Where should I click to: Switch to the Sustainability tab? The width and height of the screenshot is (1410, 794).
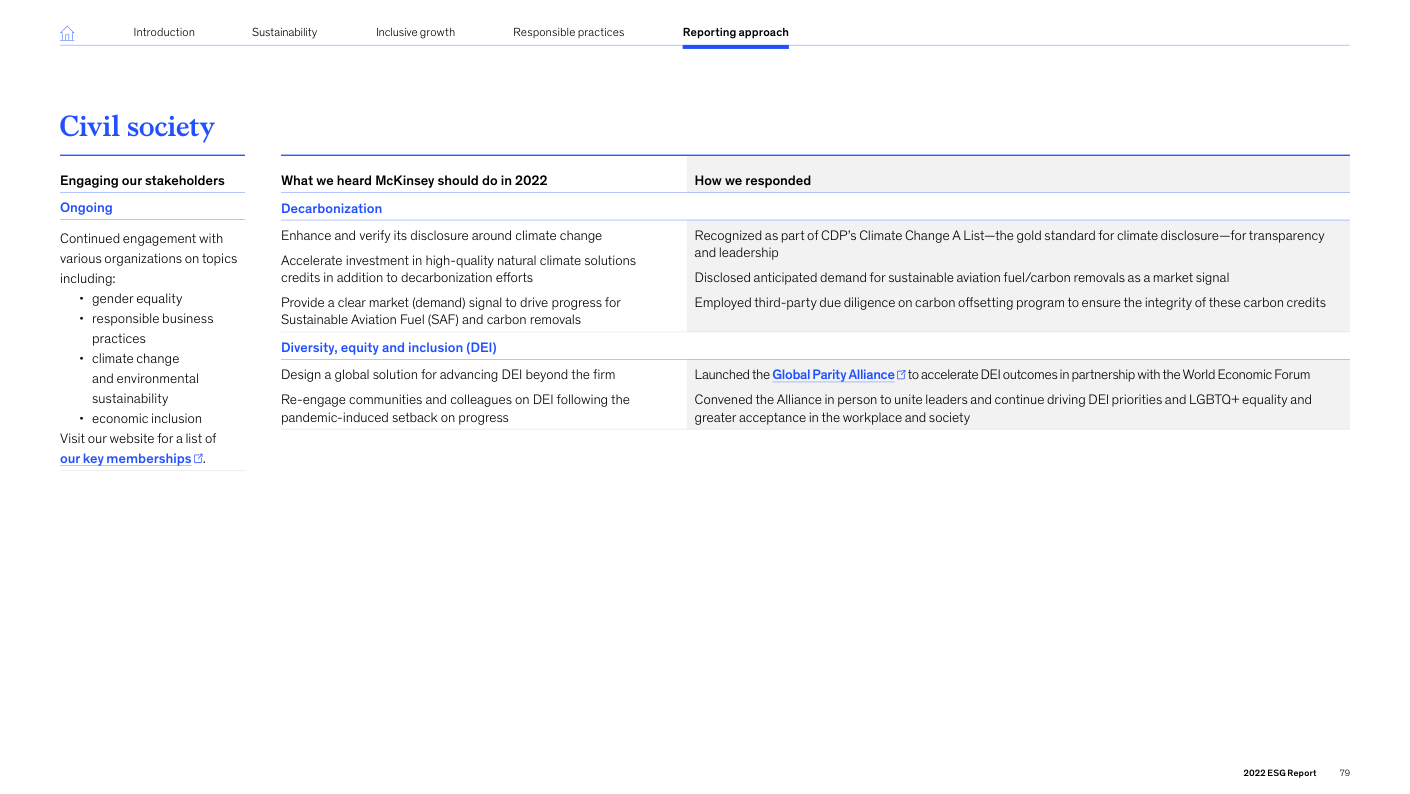[284, 32]
